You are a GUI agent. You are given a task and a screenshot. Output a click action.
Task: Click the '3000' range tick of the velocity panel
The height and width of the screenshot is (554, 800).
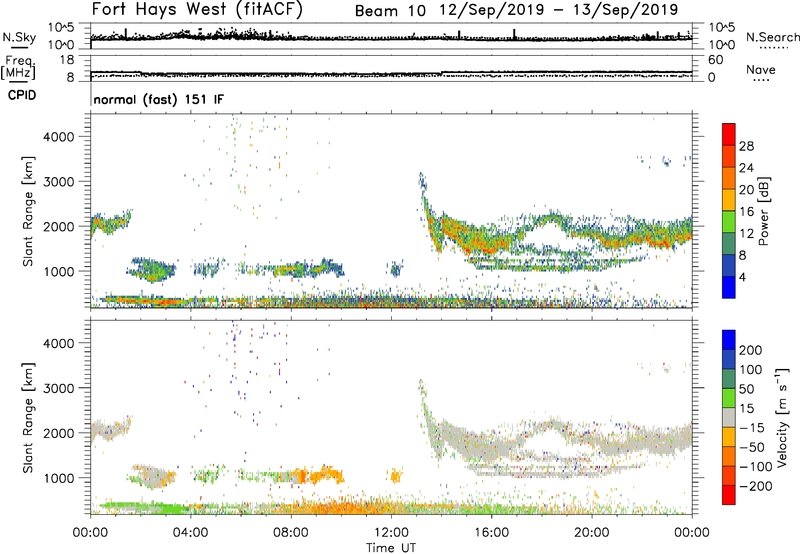pyautogui.click(x=59, y=388)
